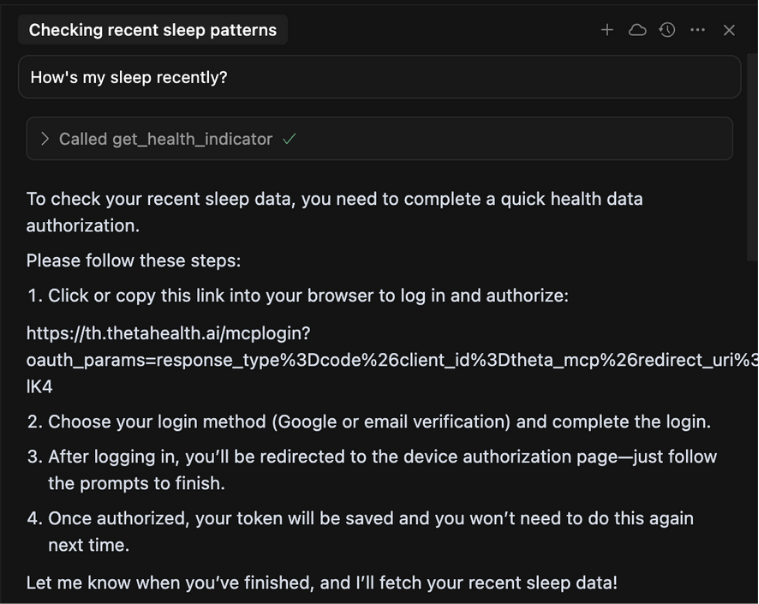Click the 'How's my sleep recently?' message box

378,77
